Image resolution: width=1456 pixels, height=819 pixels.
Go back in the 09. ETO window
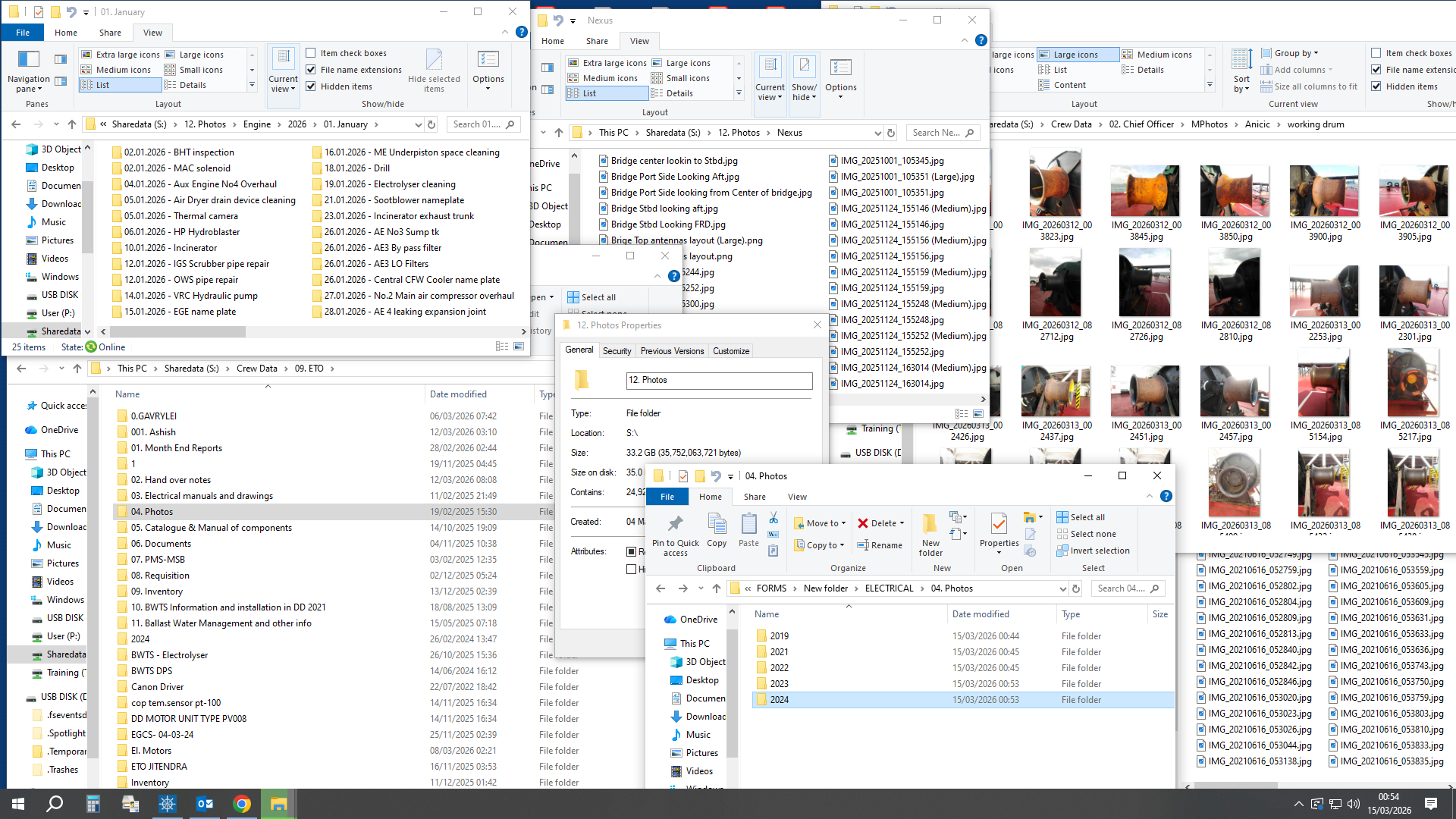click(x=21, y=369)
